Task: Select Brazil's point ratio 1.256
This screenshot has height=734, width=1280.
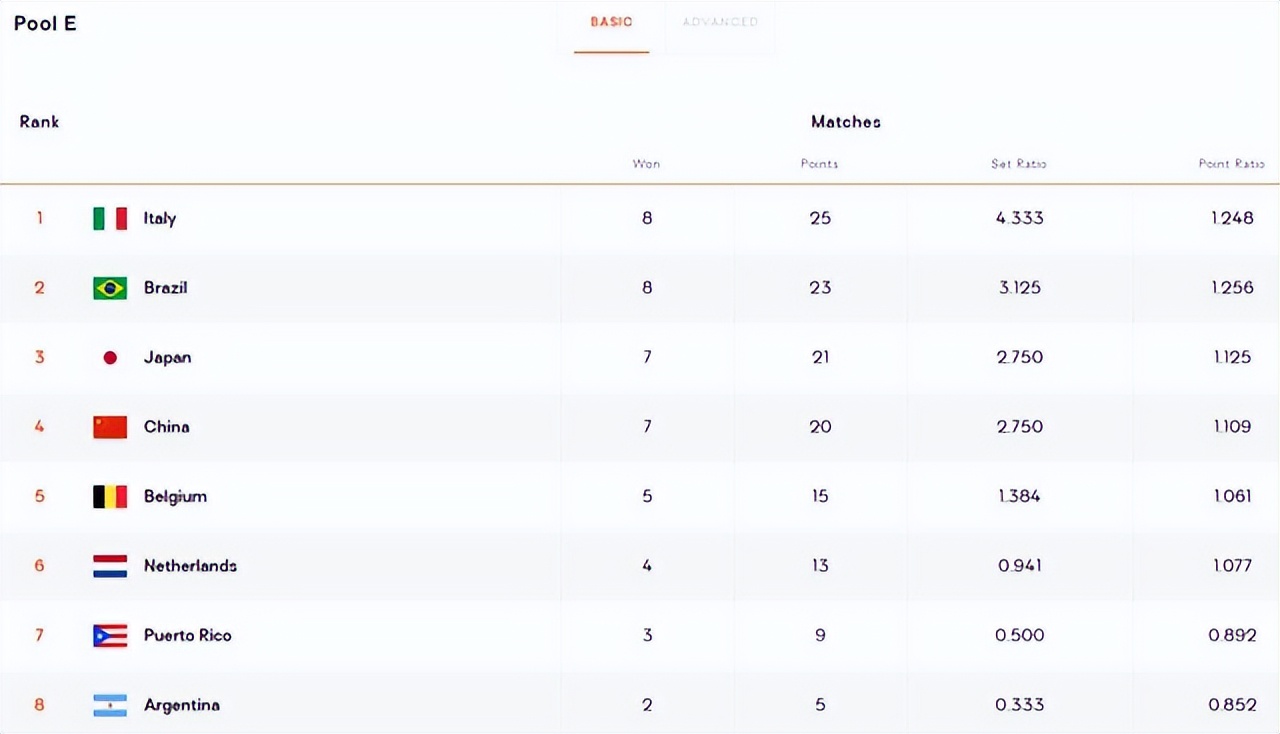Action: 1231,288
